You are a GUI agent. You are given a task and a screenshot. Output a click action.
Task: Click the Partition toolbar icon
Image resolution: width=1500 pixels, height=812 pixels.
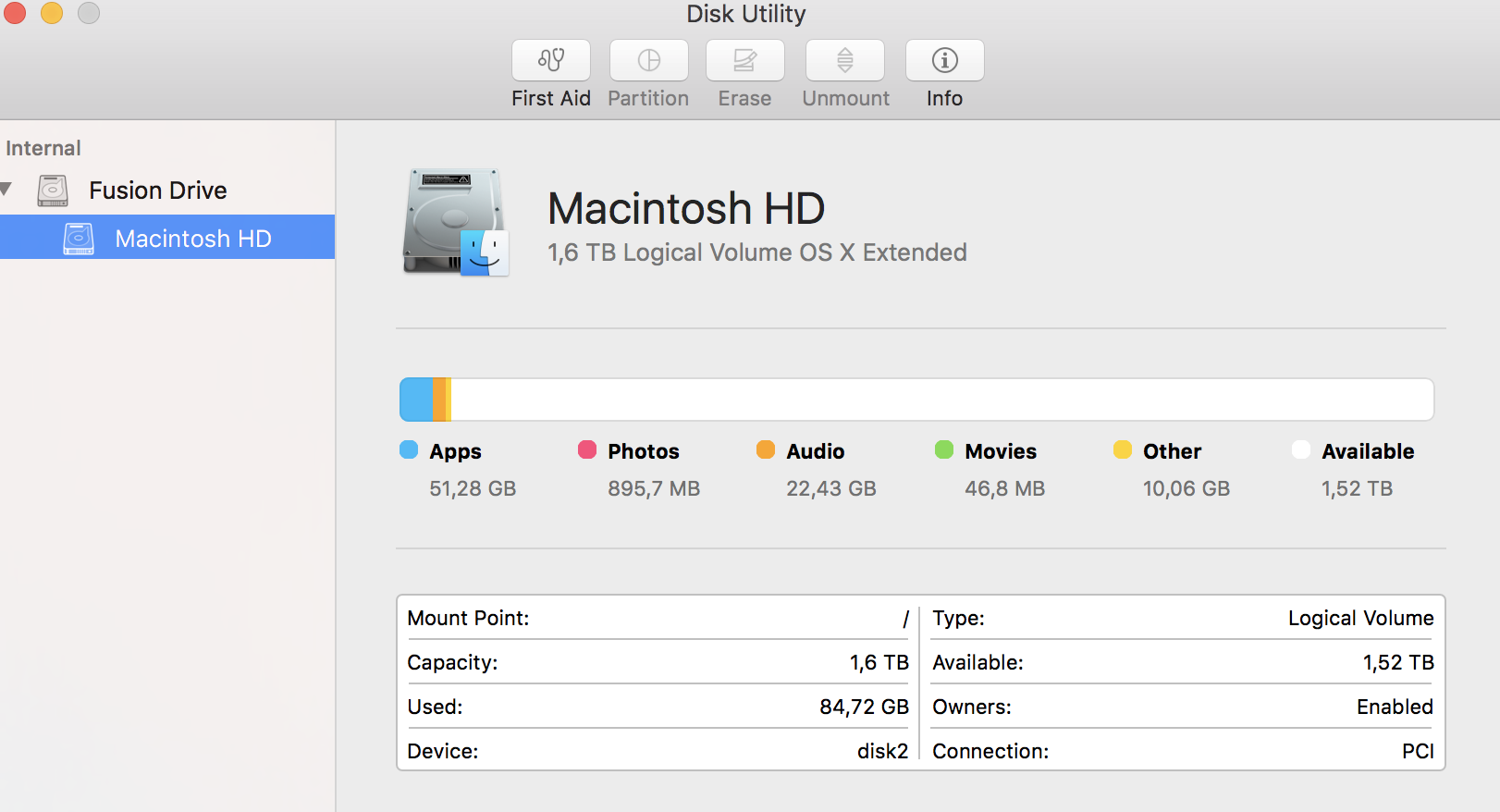[649, 60]
